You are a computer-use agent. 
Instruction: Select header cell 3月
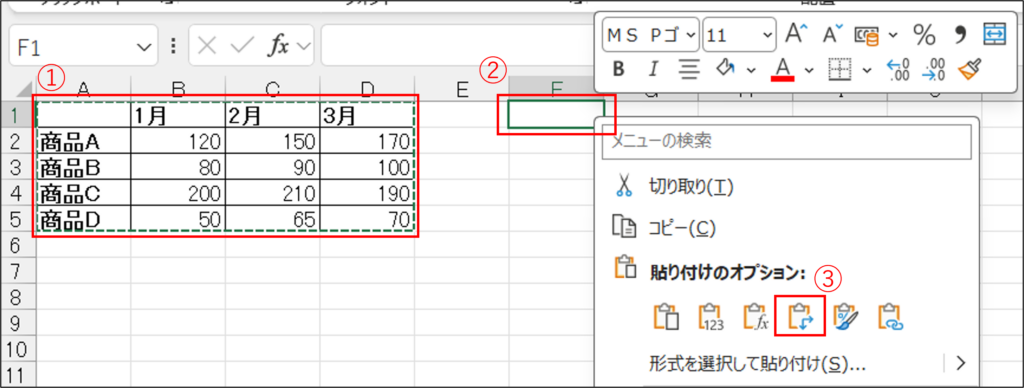[367, 115]
